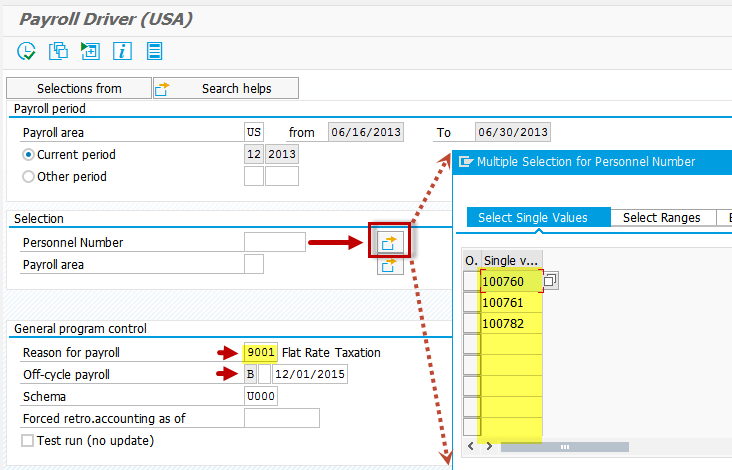Click the dynamic selections icon with green arrow
The height and width of the screenshot is (470, 732).
[x=90, y=51]
